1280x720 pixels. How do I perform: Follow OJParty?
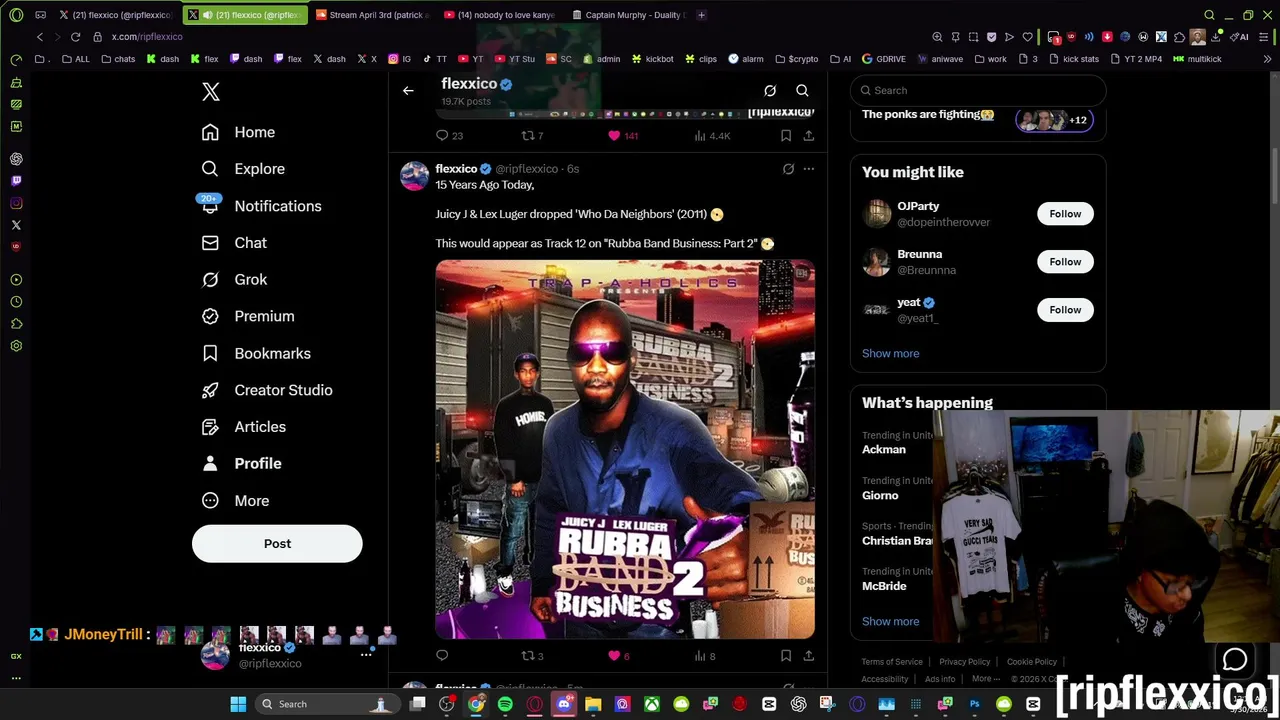tap(1065, 214)
